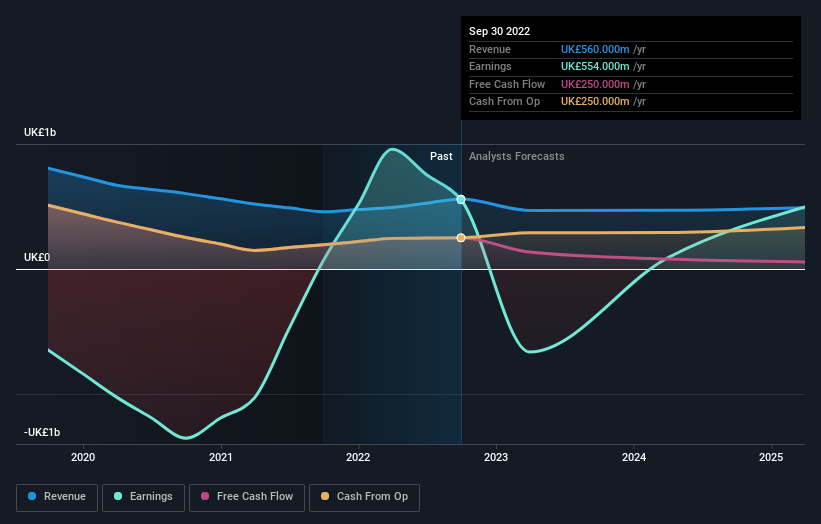Click the Free Cash Flow label in tooltip
821x524 pixels.
pyautogui.click(x=507, y=84)
